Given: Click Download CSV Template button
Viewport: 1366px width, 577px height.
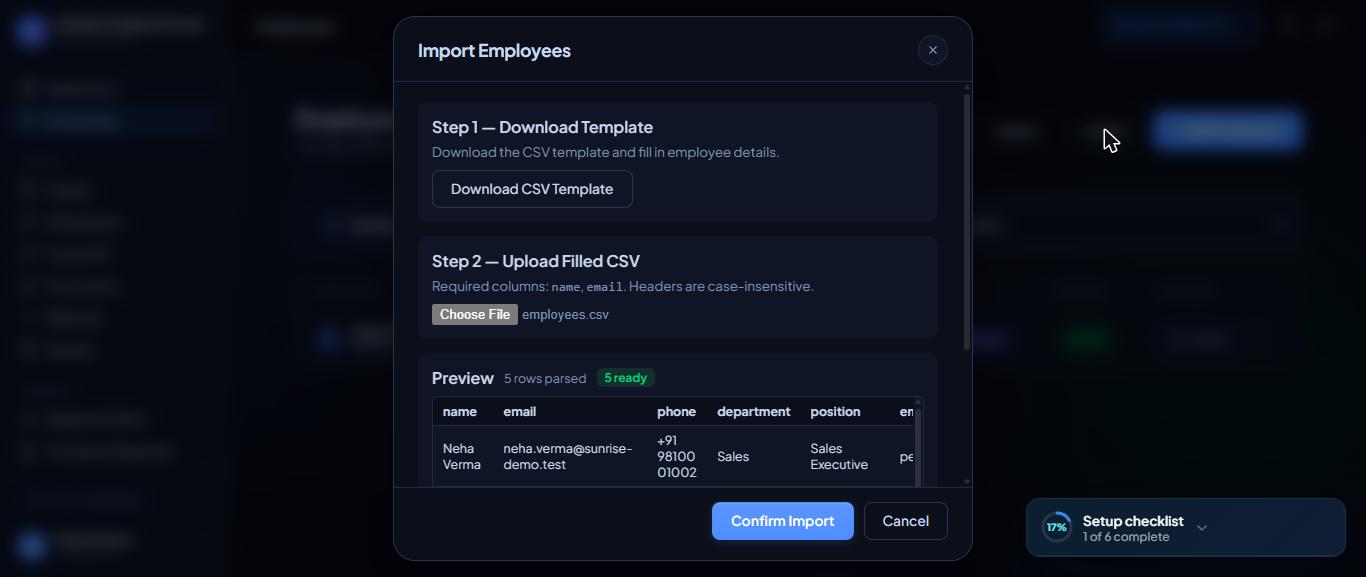Looking at the screenshot, I should pyautogui.click(x=532, y=189).
